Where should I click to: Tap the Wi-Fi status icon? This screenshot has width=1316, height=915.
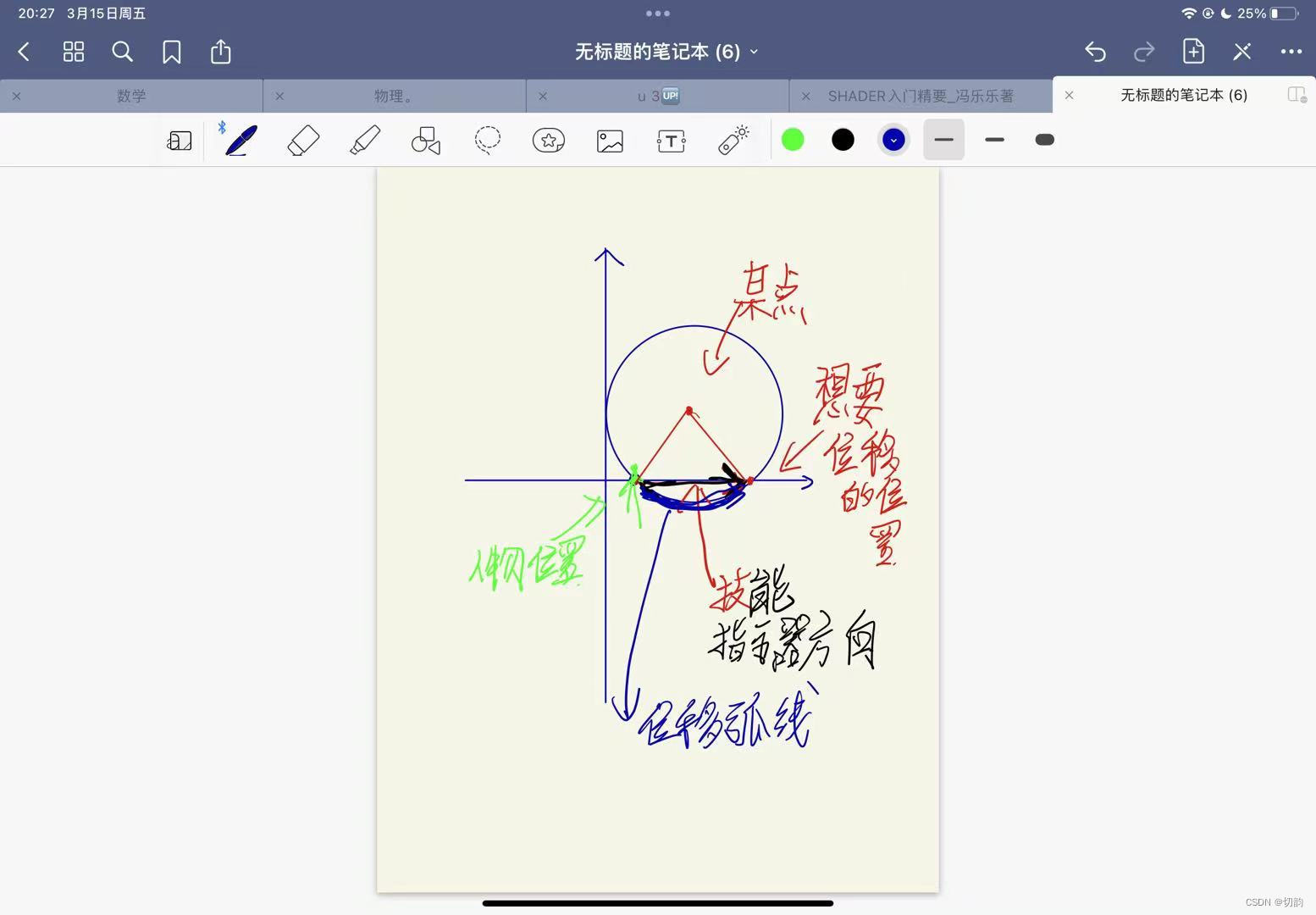[x=1189, y=14]
